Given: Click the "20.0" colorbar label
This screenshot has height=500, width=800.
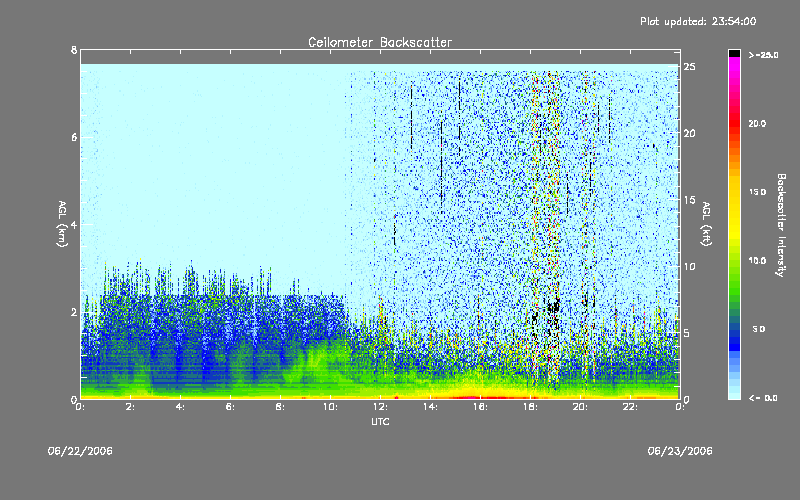Looking at the screenshot, I should (x=757, y=123).
